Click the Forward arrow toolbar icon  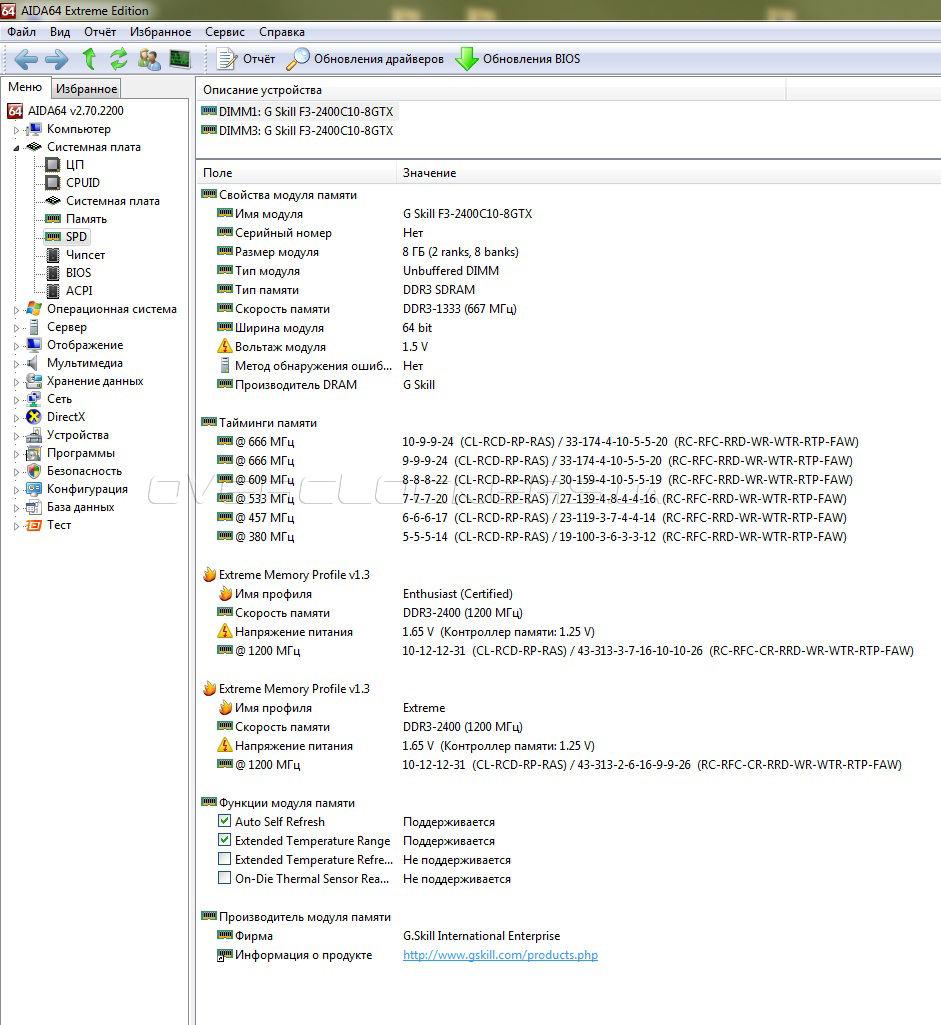click(57, 59)
